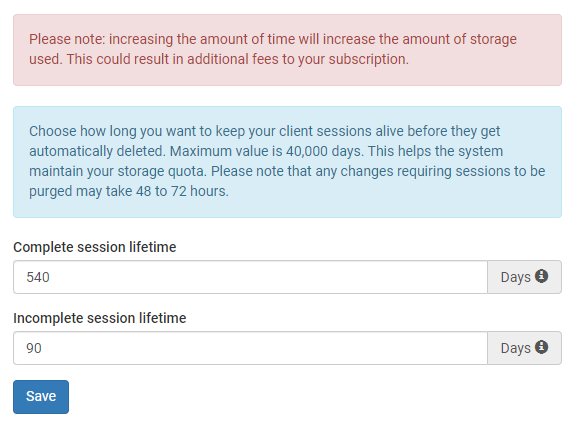Click the 'automatically deleted' text line

pyautogui.click(x=266, y=151)
